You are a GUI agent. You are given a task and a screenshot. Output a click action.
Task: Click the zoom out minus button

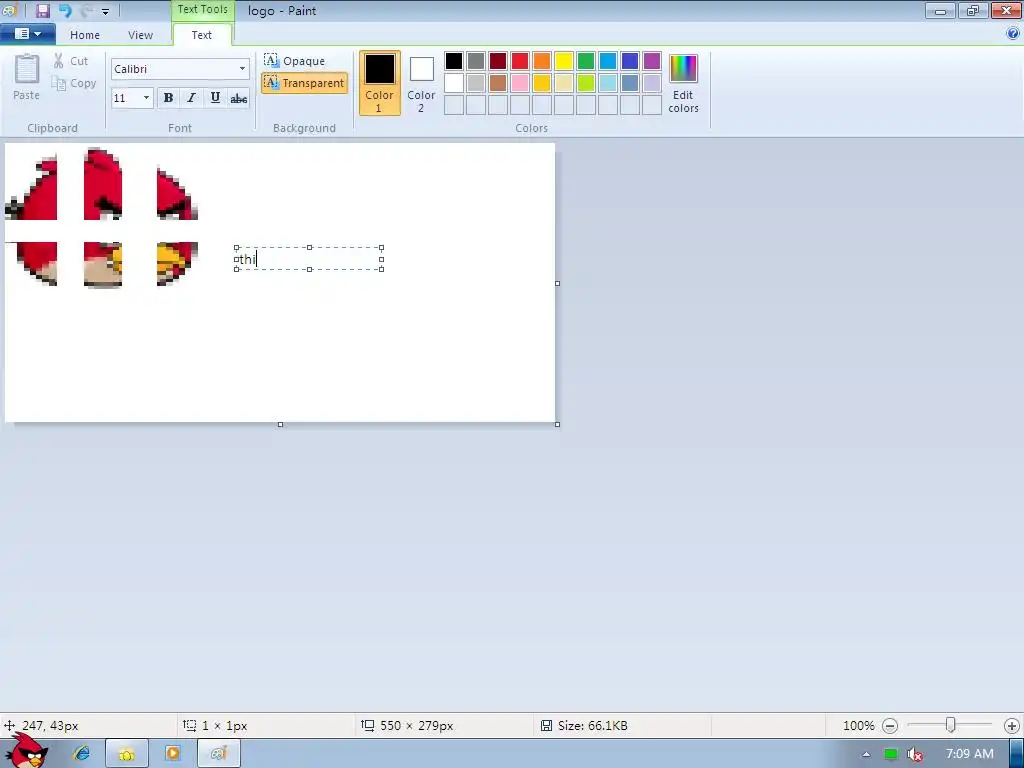coord(889,726)
